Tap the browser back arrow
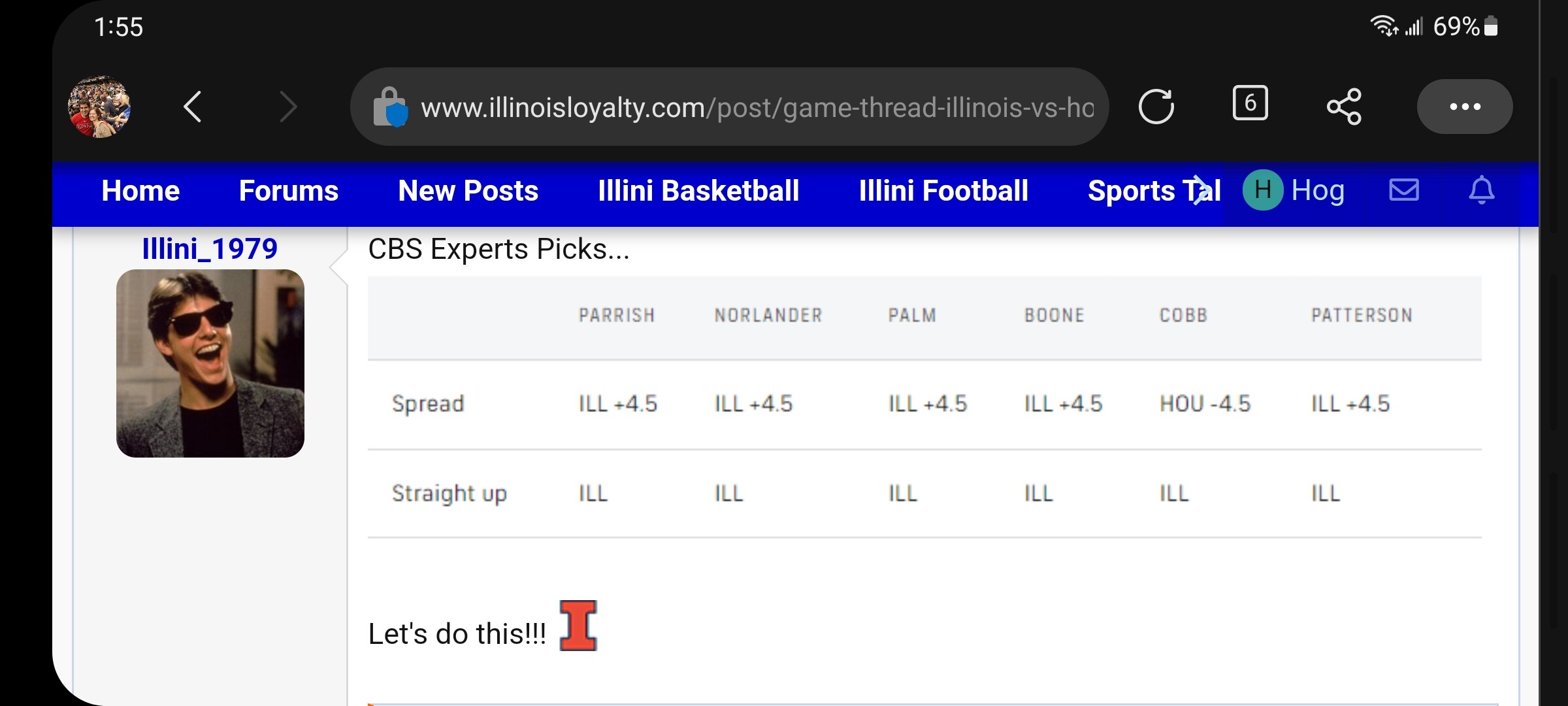The height and width of the screenshot is (706, 1568). point(193,107)
